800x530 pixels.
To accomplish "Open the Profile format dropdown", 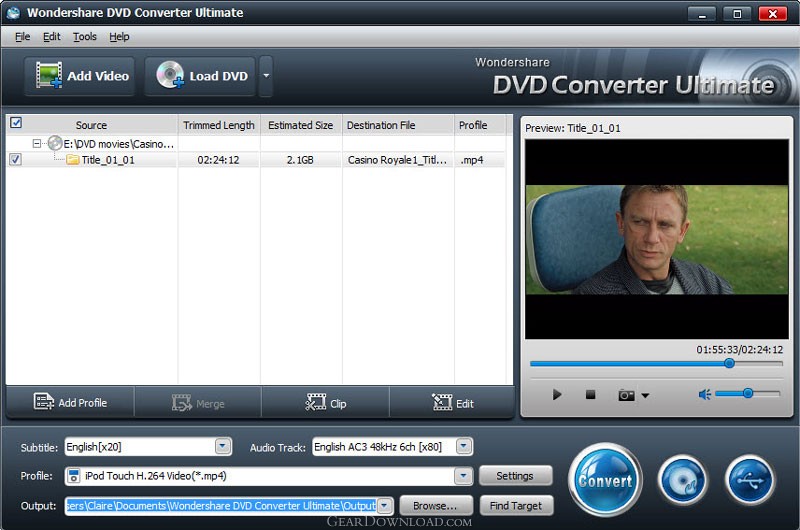I will click(x=463, y=476).
